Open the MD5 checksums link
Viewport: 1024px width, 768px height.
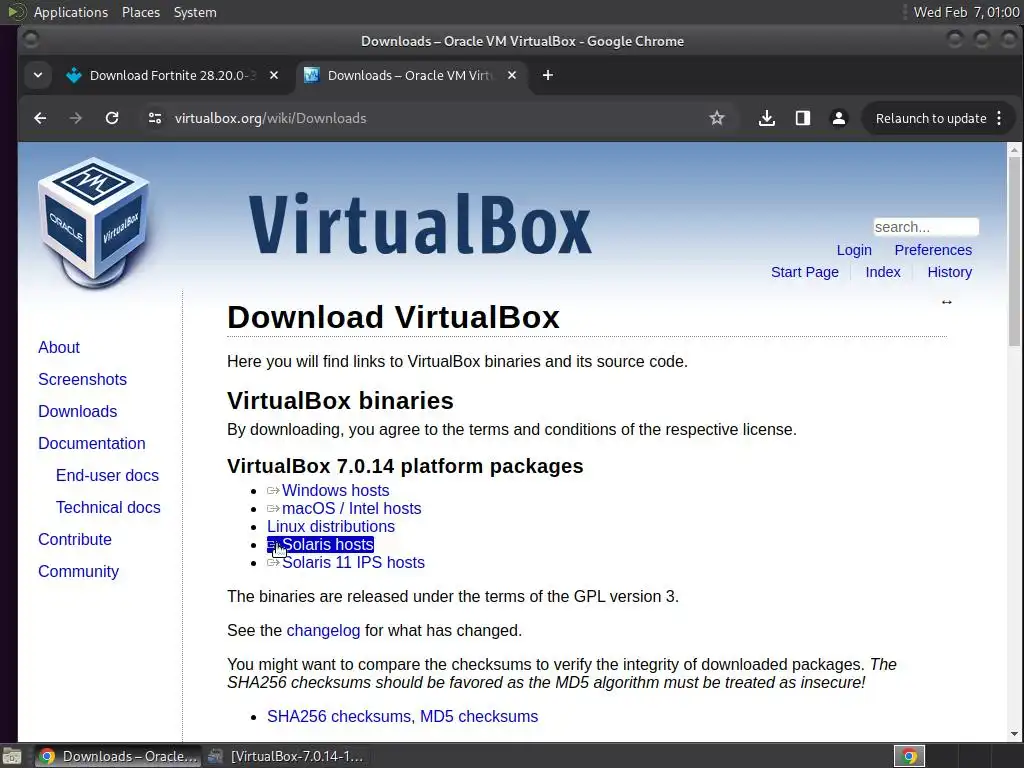click(x=479, y=716)
